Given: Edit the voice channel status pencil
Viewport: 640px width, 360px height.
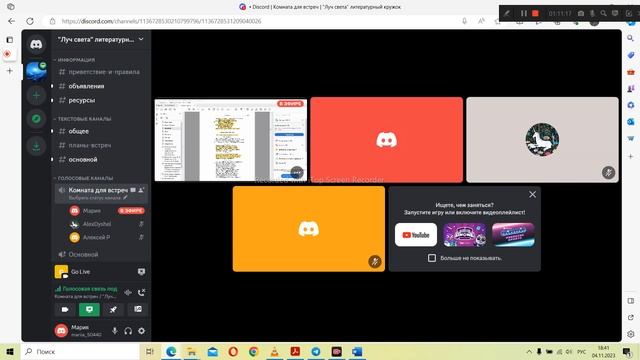Looking at the screenshot, I should click(x=125, y=198).
